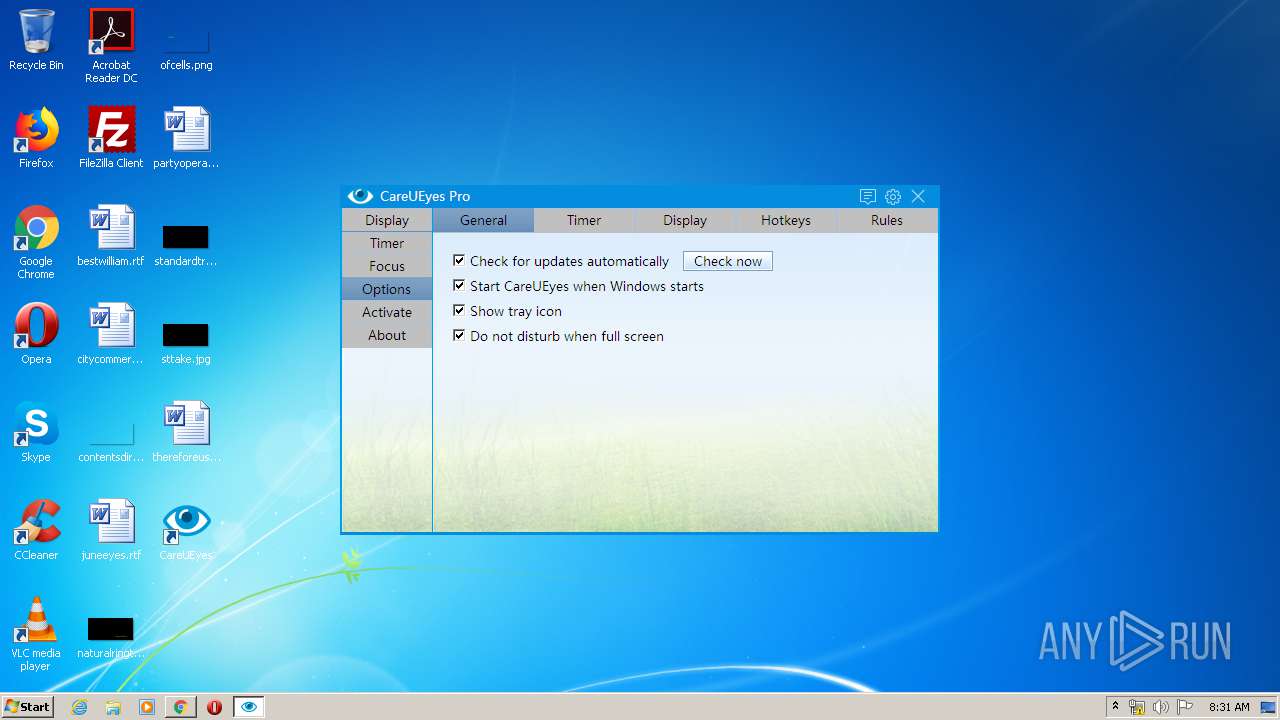Click the network tray icon
Screen dimensions: 1280x720
(1137, 707)
